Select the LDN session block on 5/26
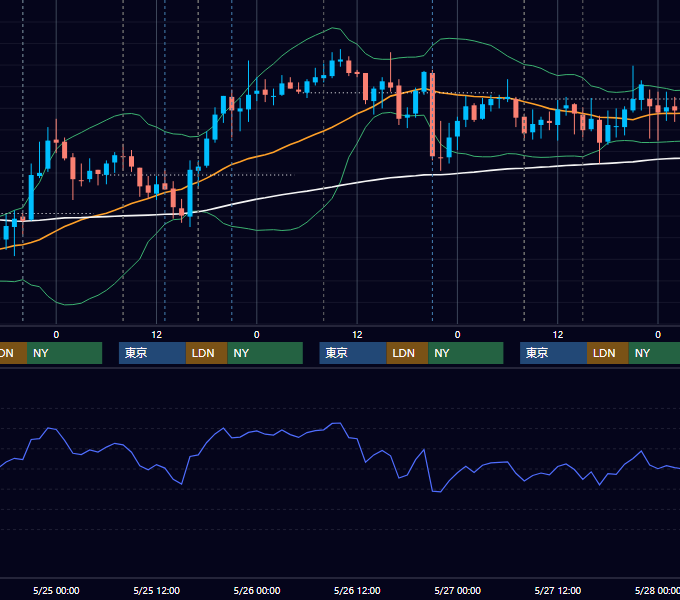The width and height of the screenshot is (680, 600). point(407,353)
